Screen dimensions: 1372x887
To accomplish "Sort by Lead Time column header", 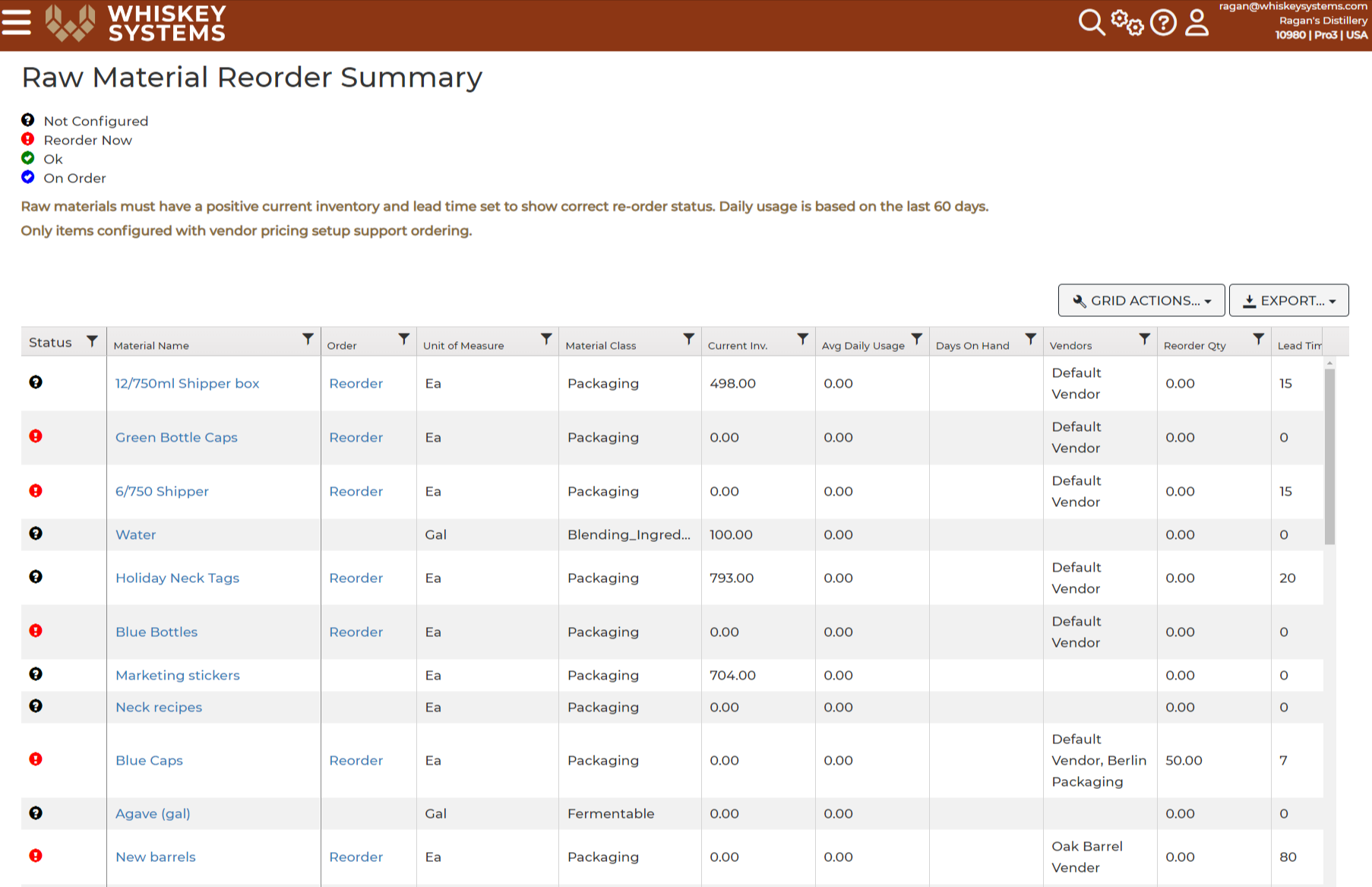I will tap(1299, 346).
